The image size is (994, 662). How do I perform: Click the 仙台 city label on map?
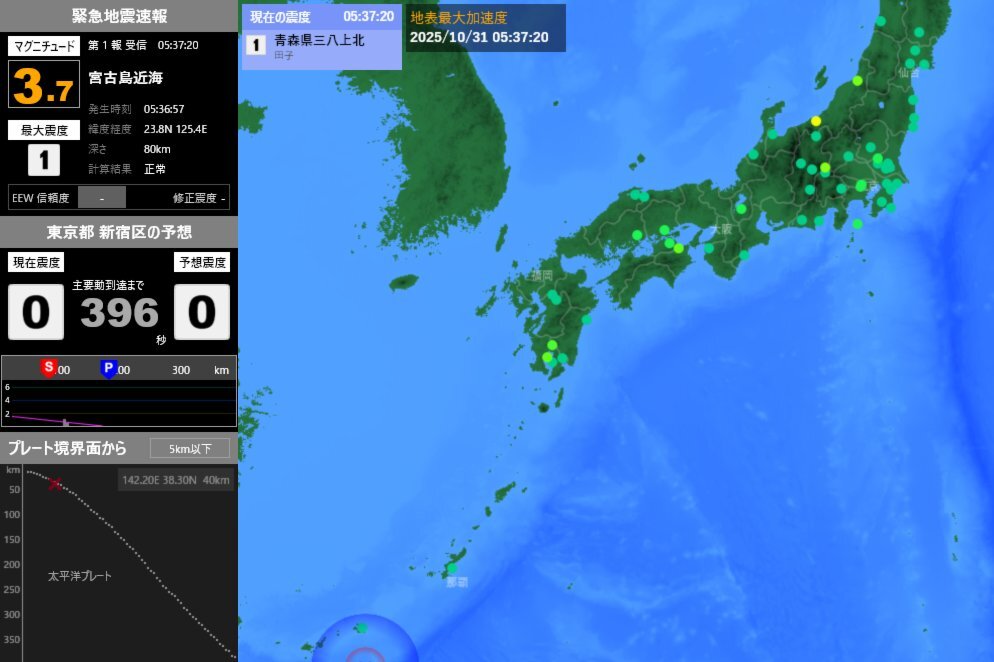(x=909, y=73)
